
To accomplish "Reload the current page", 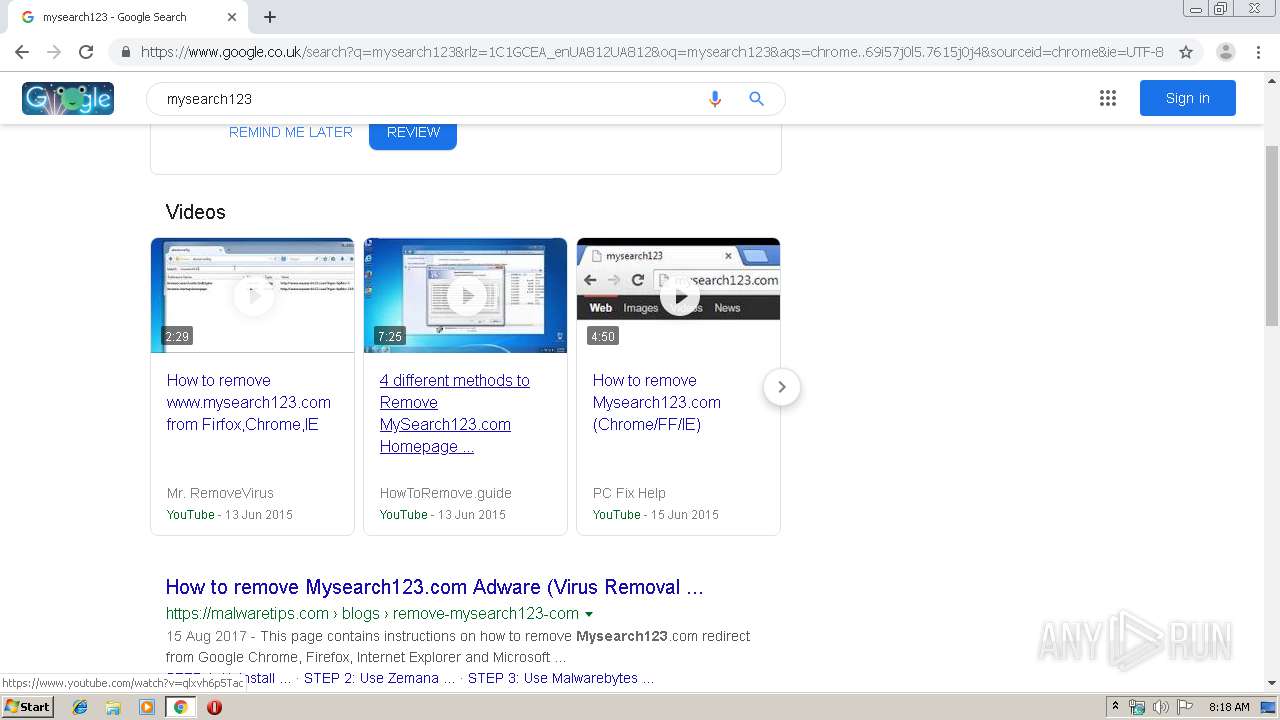I will 86,52.
